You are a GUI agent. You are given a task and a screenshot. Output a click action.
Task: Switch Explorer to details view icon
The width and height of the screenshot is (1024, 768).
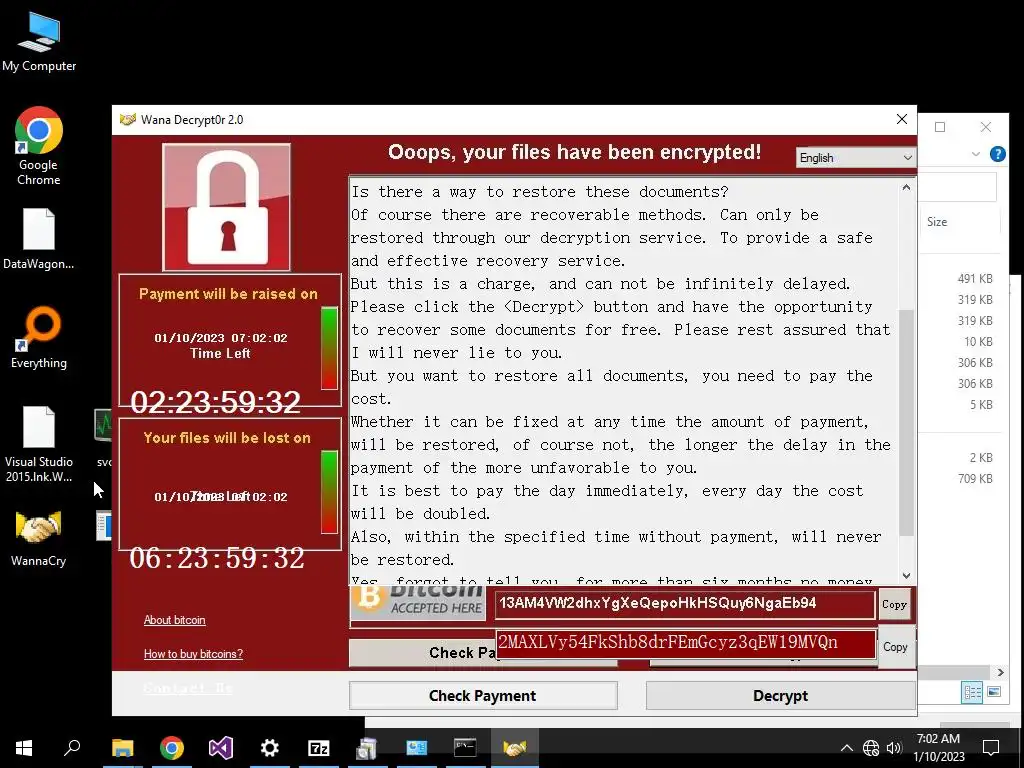click(972, 692)
